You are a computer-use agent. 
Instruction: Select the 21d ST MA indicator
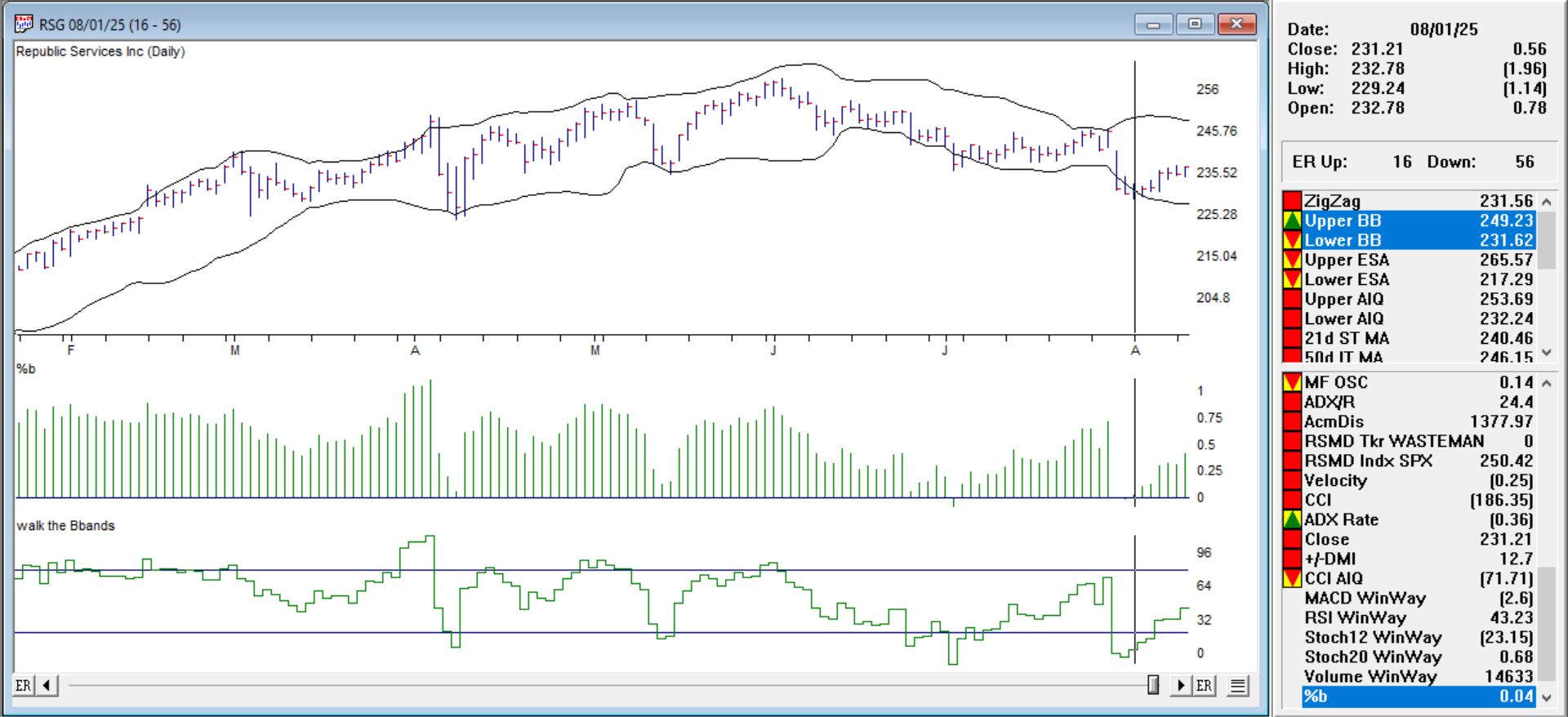(1418, 338)
